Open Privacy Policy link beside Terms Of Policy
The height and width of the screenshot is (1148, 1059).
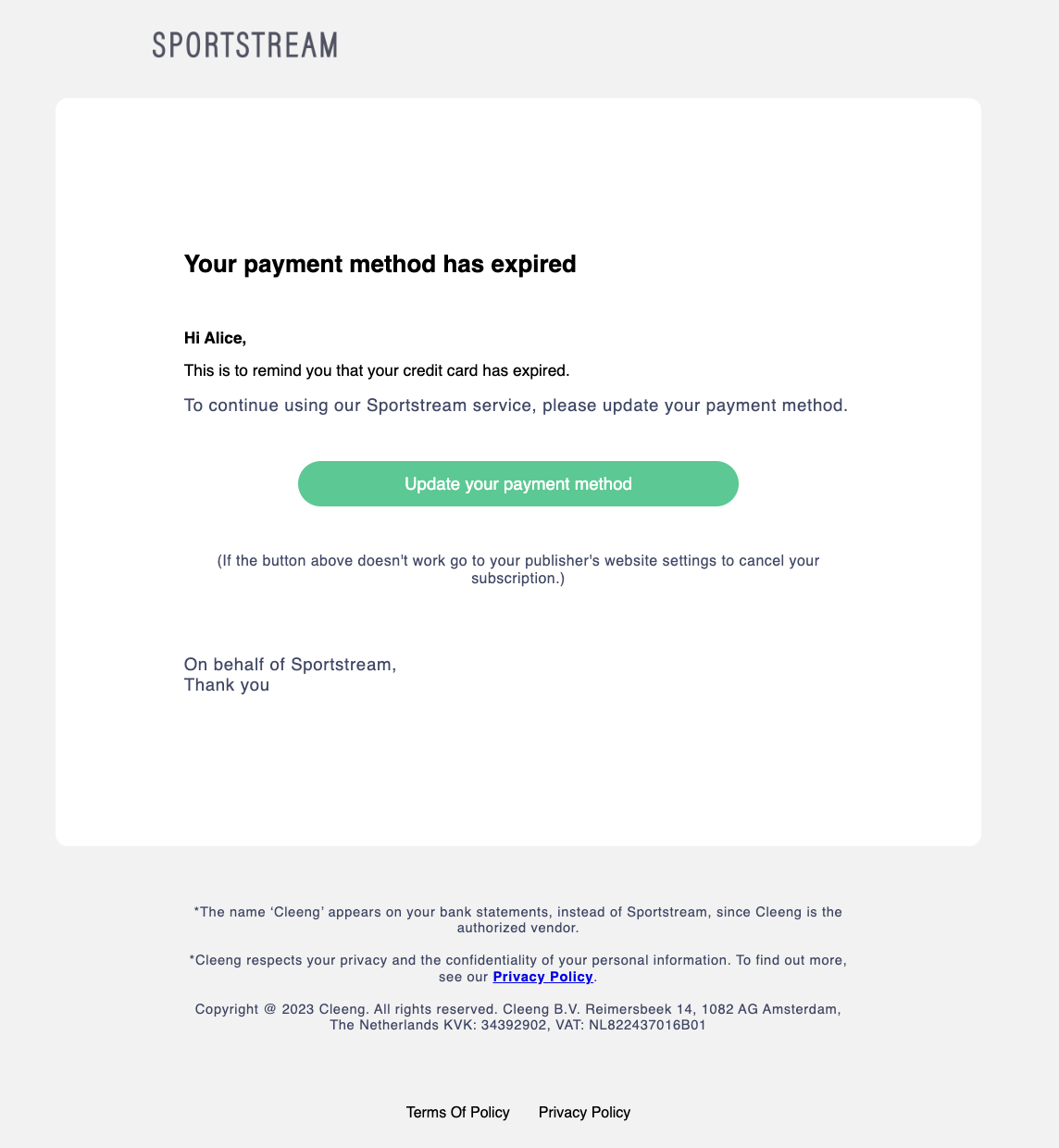coord(584,1112)
